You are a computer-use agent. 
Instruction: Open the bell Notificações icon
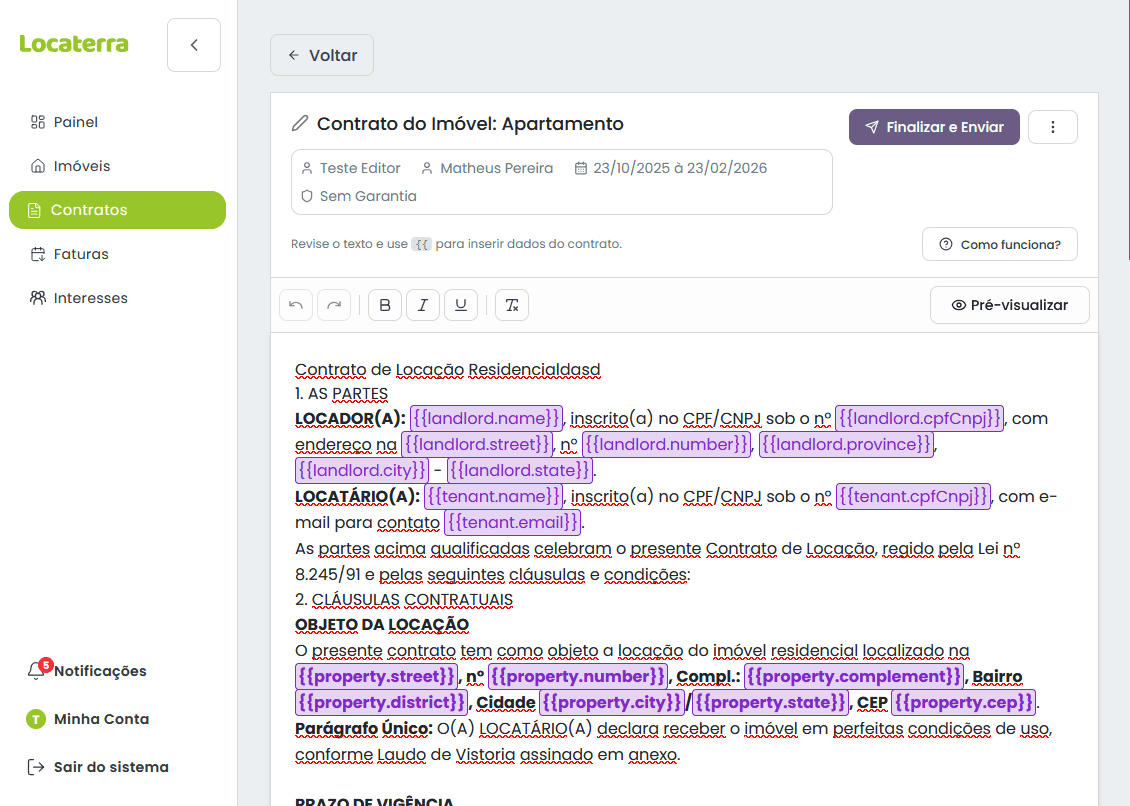pos(38,671)
